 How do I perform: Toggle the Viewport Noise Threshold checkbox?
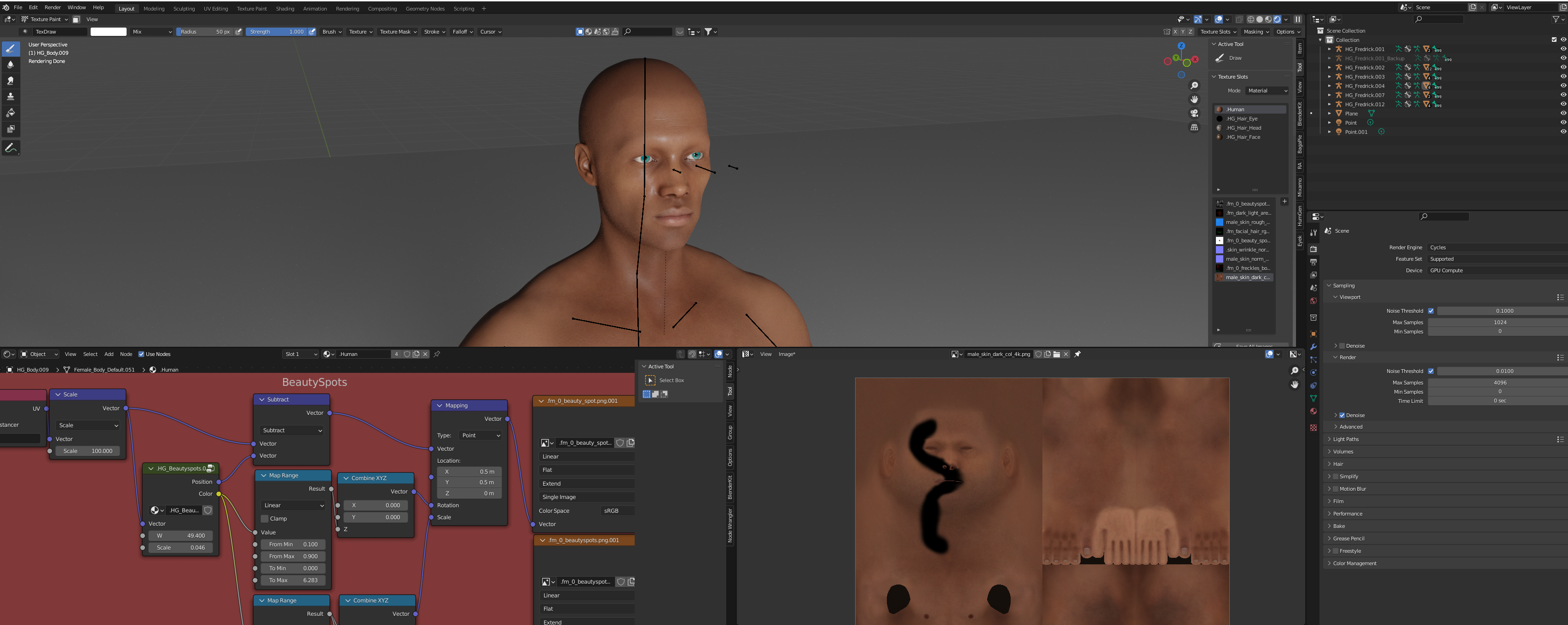[x=1430, y=311]
